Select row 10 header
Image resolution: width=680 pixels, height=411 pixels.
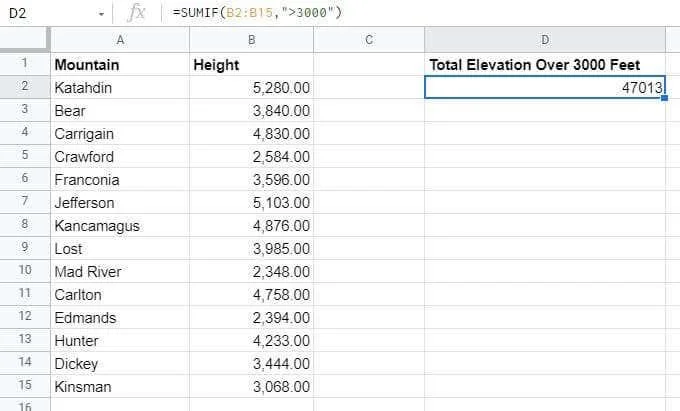click(25, 271)
